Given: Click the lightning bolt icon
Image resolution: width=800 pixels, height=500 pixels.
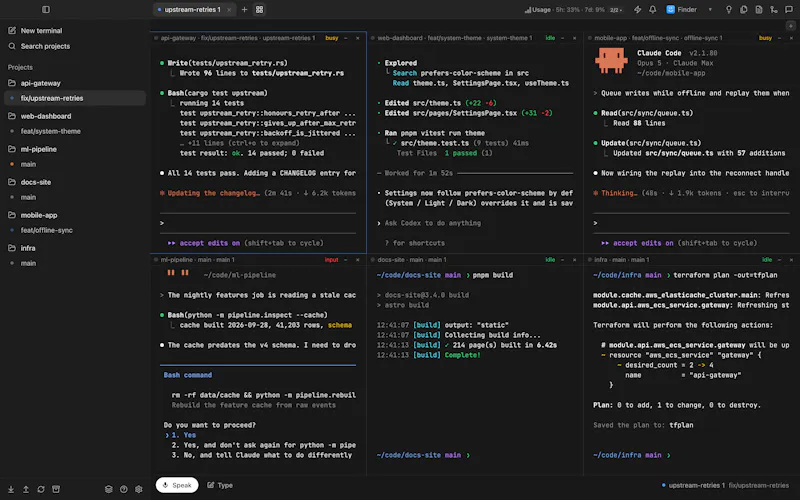Looking at the screenshot, I should coord(637,9).
